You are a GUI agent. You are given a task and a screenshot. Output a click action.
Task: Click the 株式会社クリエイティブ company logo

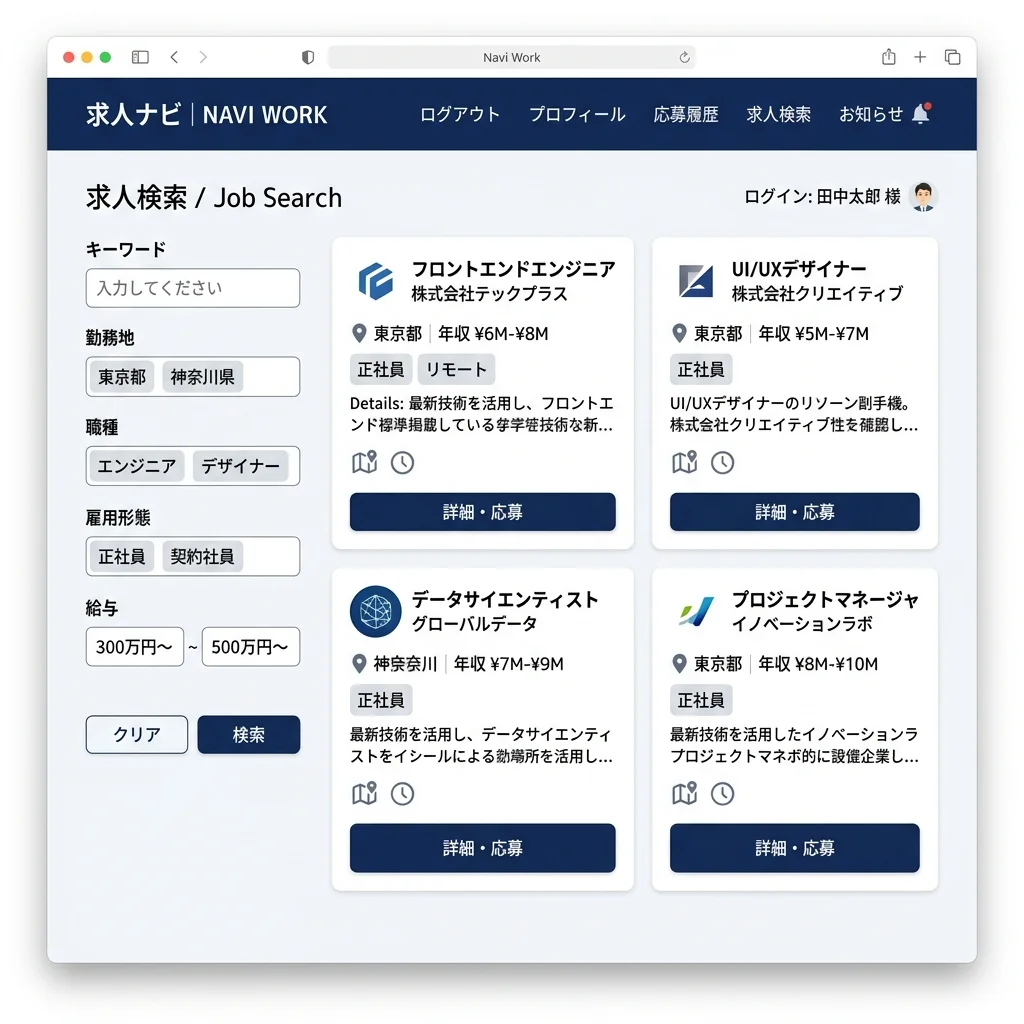click(696, 281)
